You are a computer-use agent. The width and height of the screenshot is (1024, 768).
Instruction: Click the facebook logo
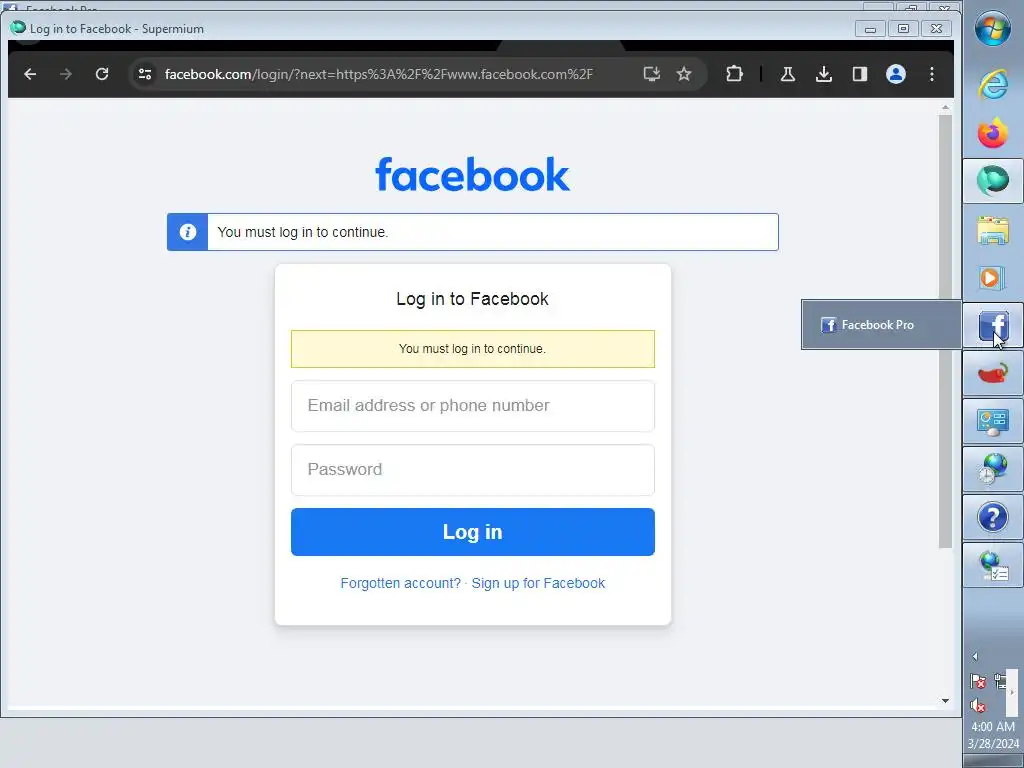tap(472, 174)
